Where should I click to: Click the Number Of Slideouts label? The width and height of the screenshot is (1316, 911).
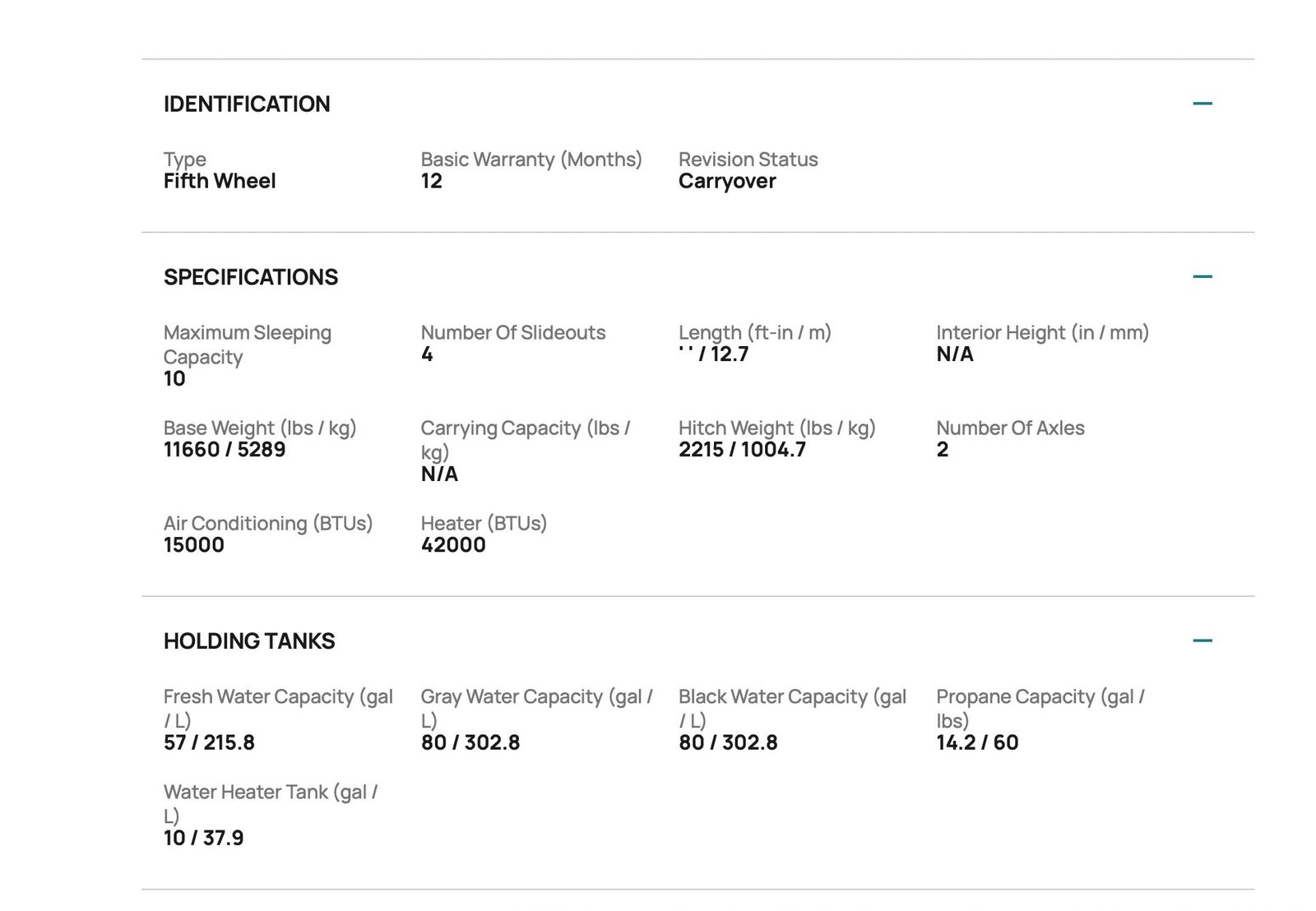[513, 333]
